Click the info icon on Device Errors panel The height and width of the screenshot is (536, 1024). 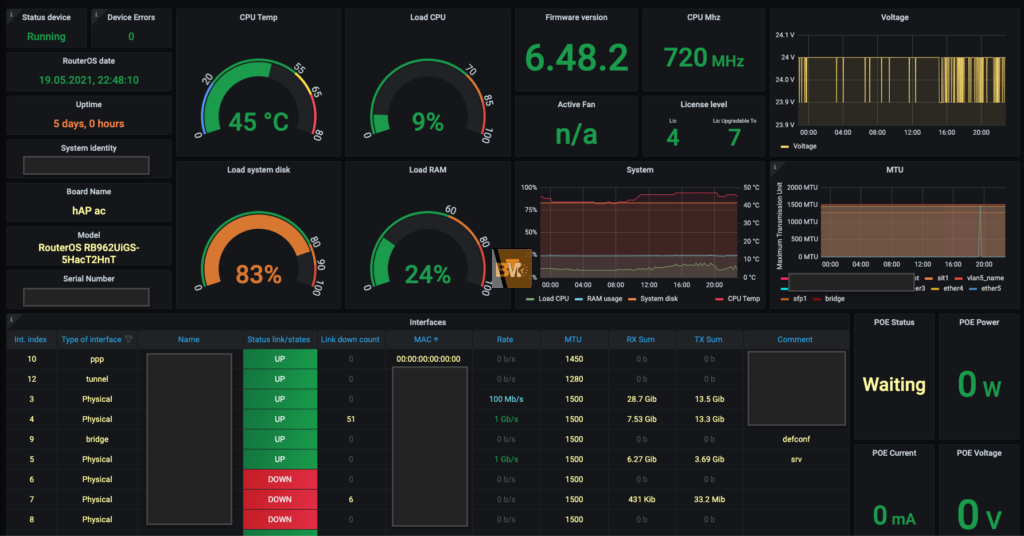tap(96, 14)
